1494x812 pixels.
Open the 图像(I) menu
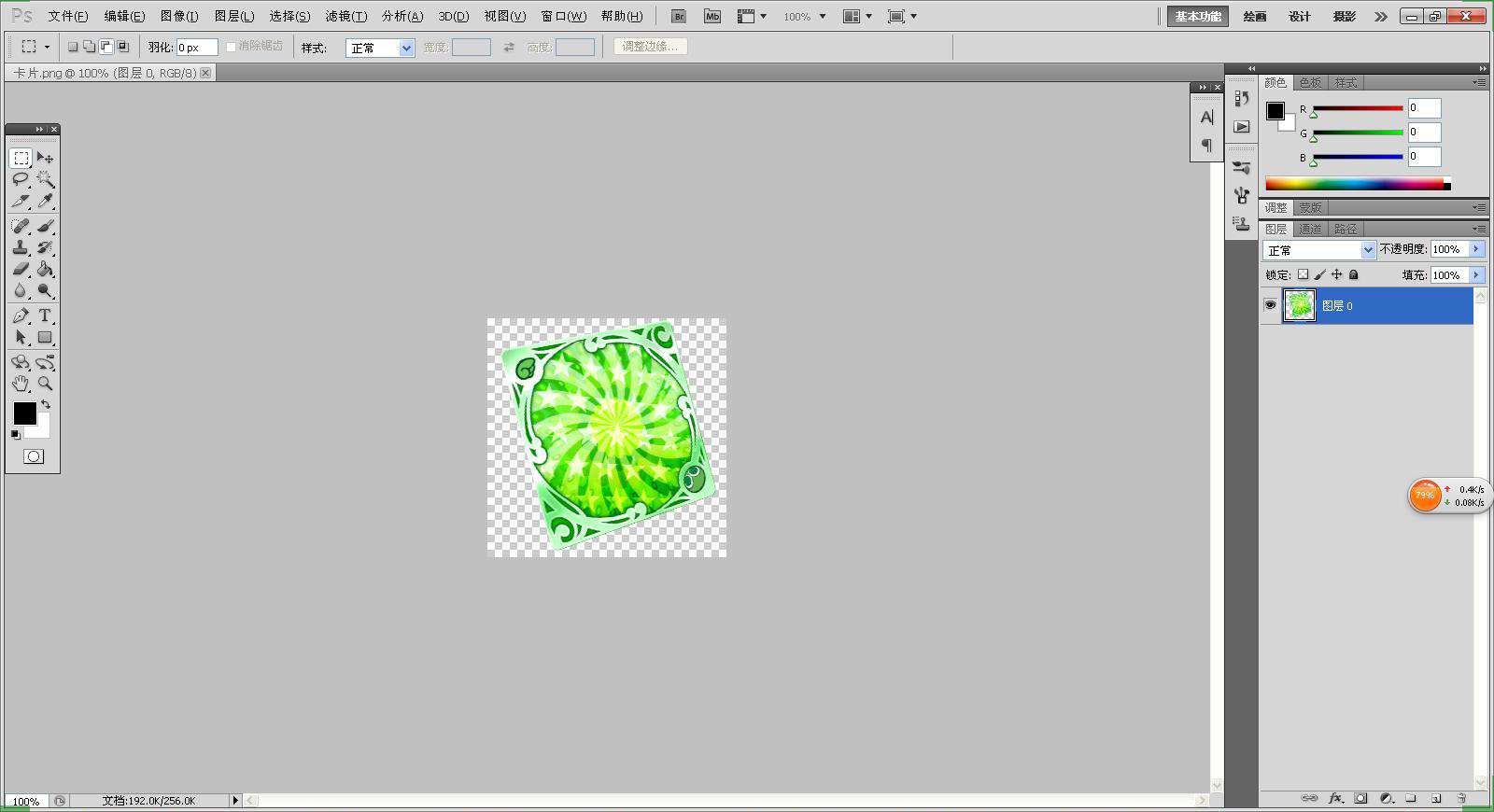click(179, 16)
